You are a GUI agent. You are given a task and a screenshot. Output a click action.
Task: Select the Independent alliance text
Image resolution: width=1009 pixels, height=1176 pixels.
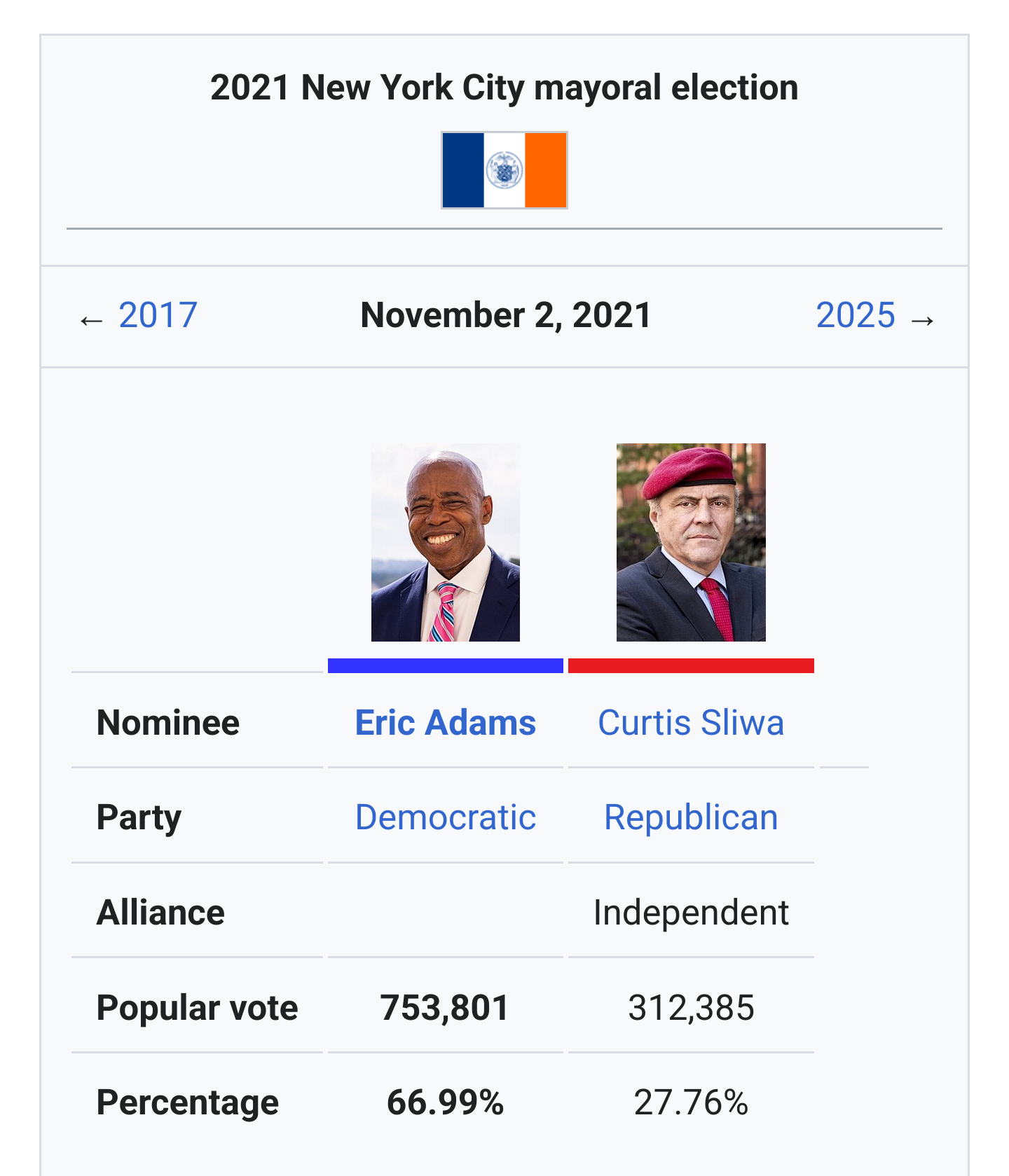click(x=691, y=913)
